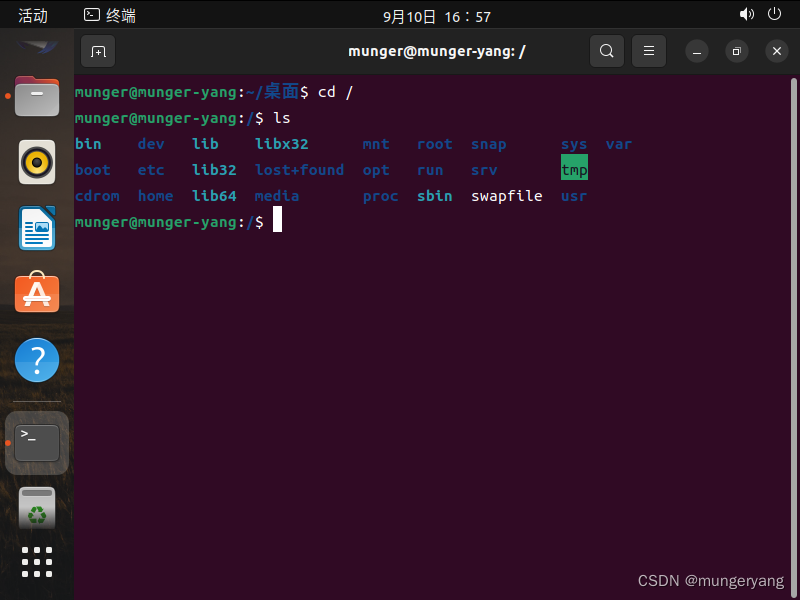The height and width of the screenshot is (600, 800).
Task: Click the 'sys' directory name
Action: coord(574,145)
